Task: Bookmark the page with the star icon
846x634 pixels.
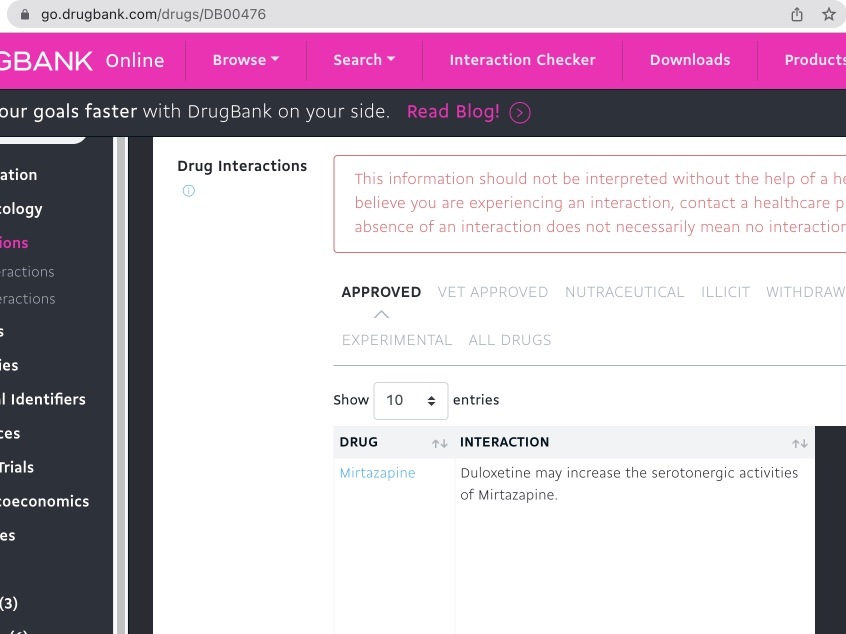Action: pyautogui.click(x=829, y=14)
